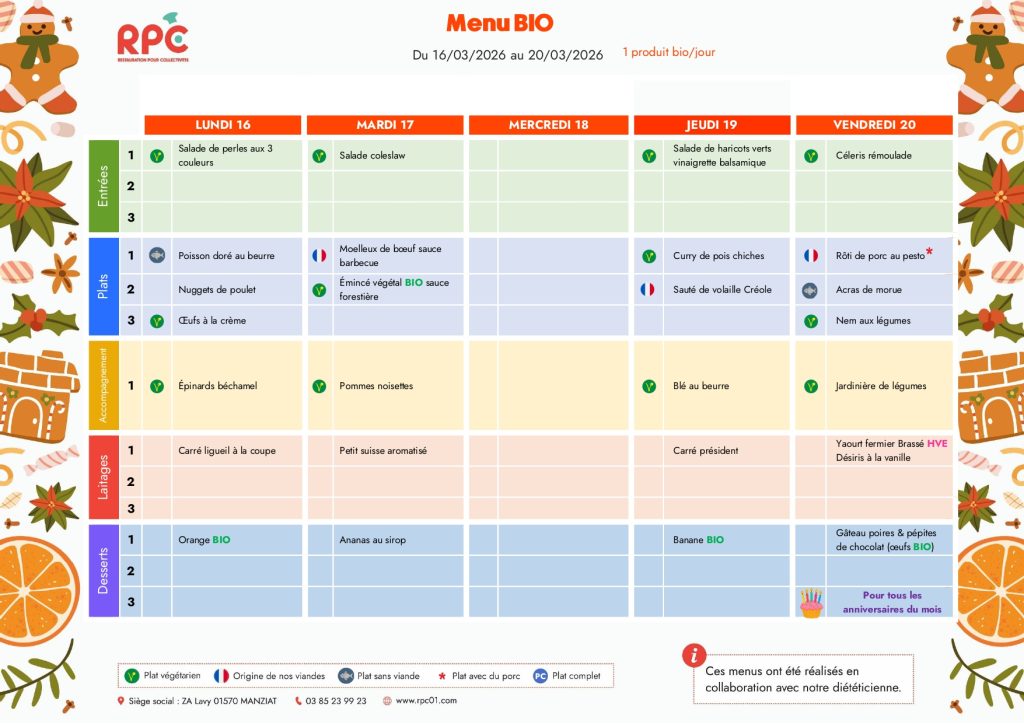
Task: Click the vegetarian icon next to Épinards béchamel
Action: (x=157, y=386)
